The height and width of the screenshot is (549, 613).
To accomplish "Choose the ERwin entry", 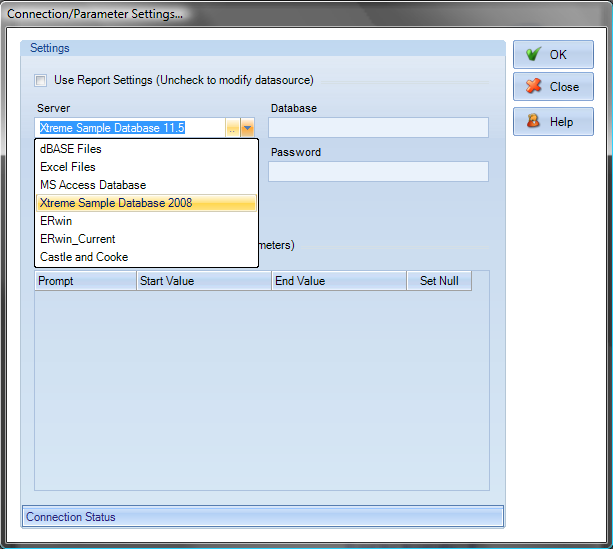I will point(146,221).
